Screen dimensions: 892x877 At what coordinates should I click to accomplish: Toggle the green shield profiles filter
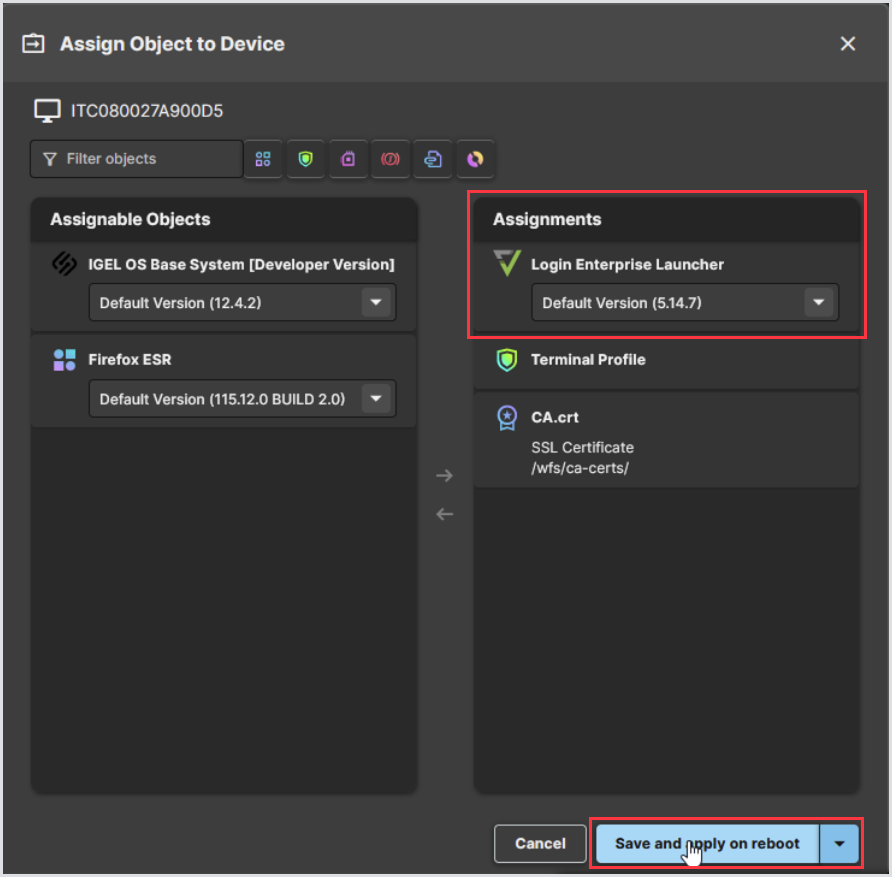(x=305, y=159)
